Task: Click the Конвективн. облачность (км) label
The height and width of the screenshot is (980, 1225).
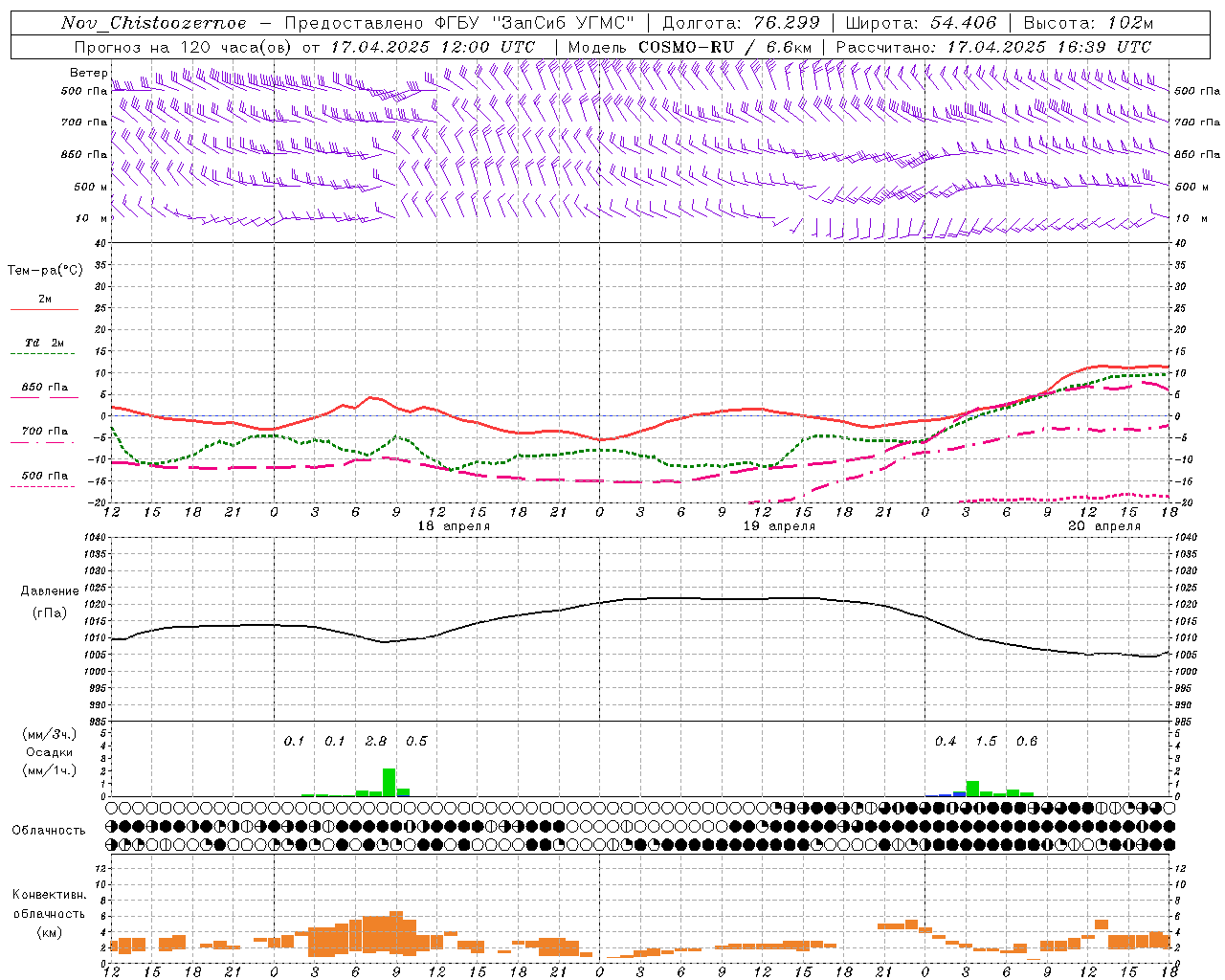Action: click(49, 913)
